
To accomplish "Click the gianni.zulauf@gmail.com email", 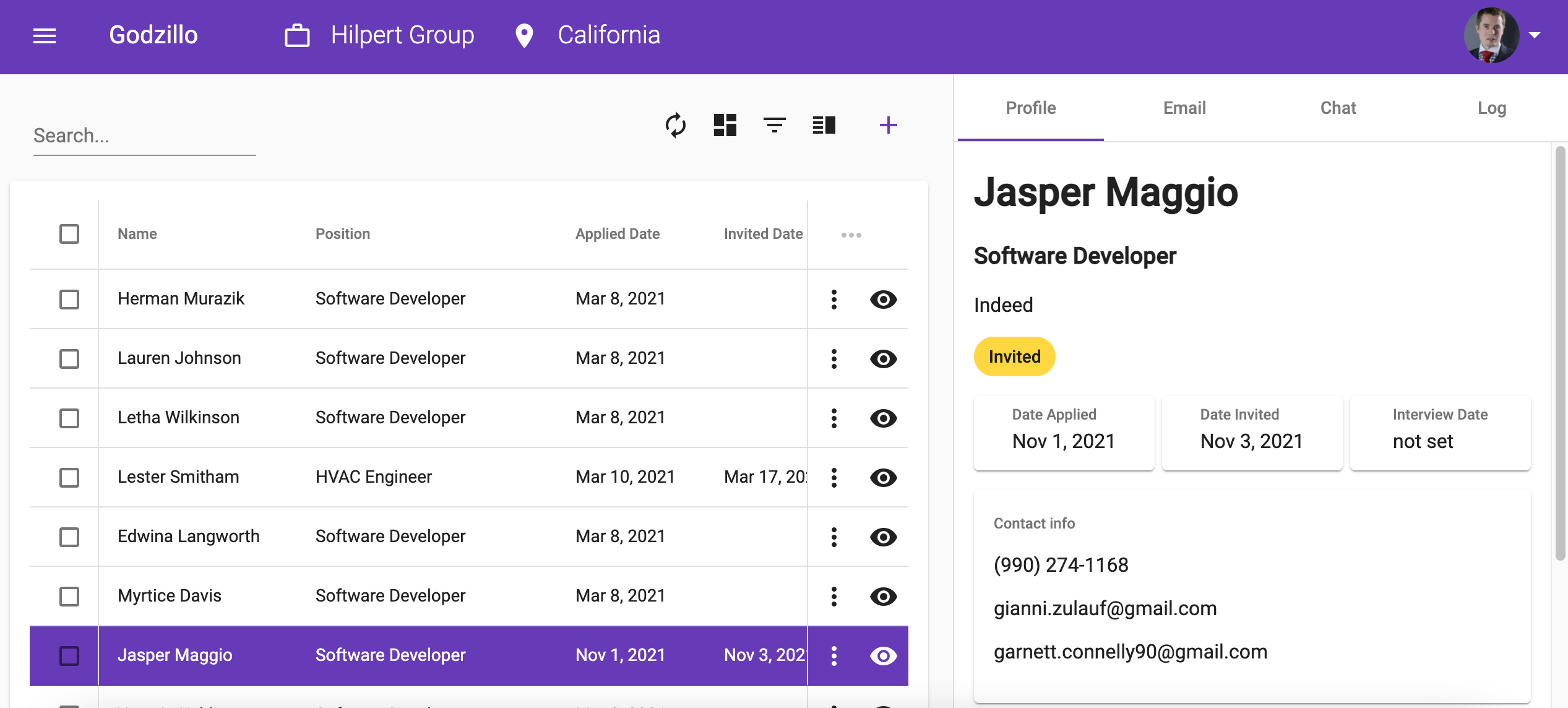I will [x=1105, y=608].
